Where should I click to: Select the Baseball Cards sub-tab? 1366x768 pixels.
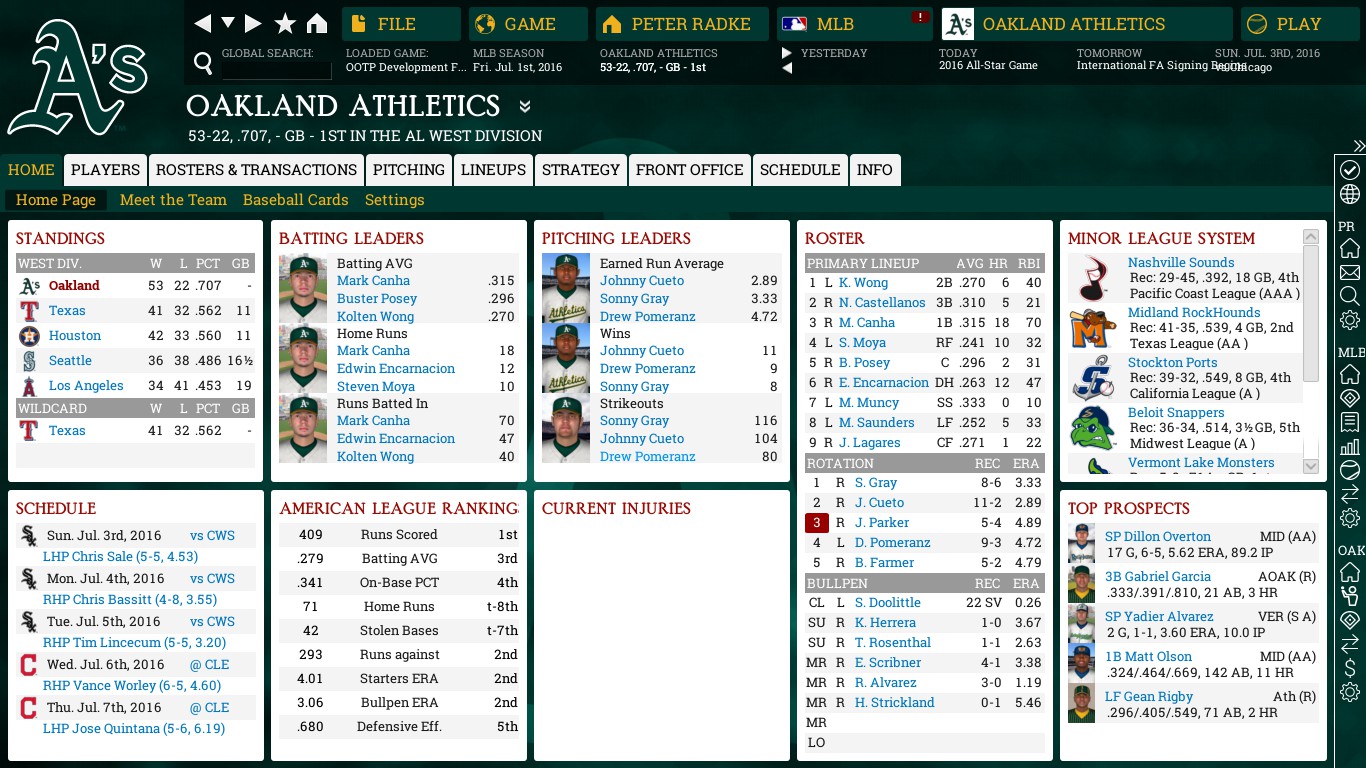295,200
